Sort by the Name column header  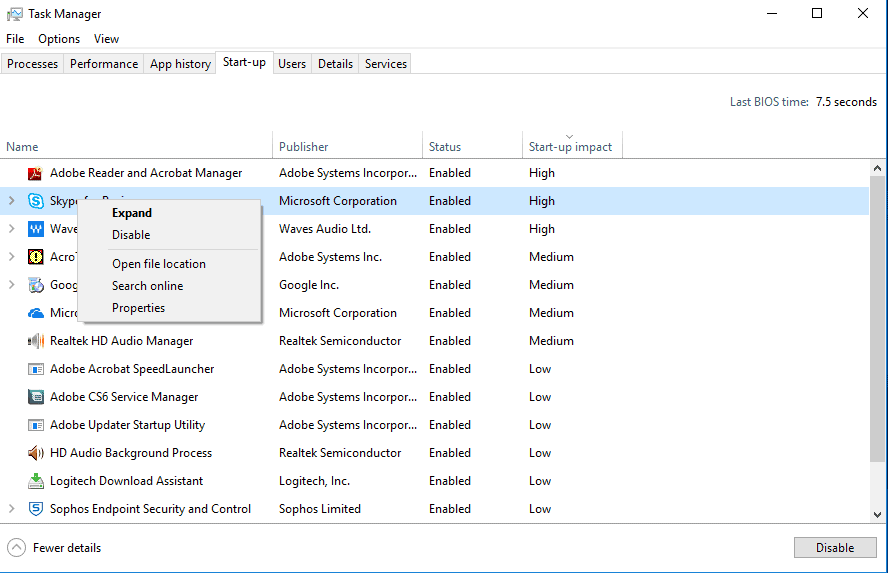click(136, 146)
